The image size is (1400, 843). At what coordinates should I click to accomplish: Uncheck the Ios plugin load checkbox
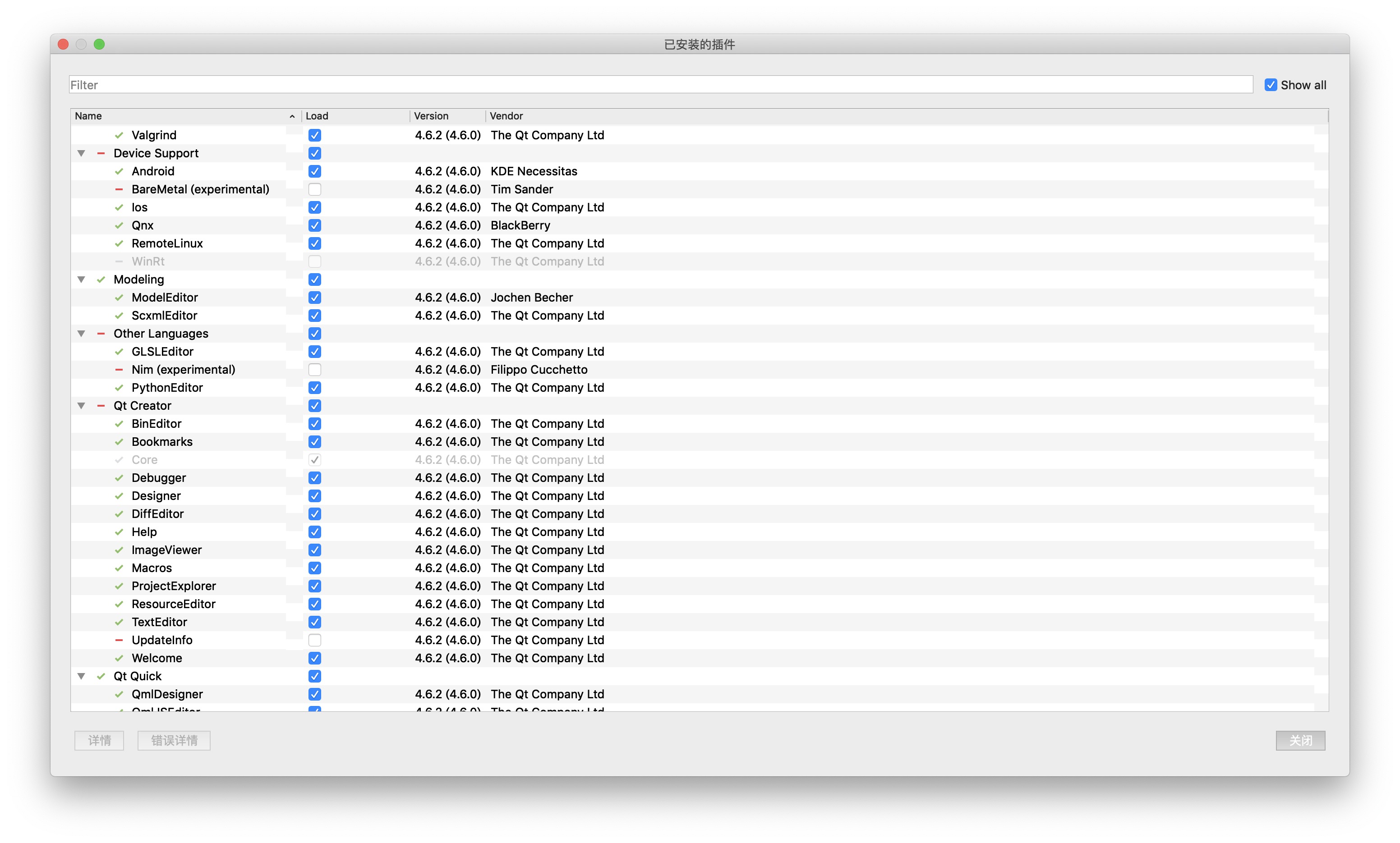point(315,207)
